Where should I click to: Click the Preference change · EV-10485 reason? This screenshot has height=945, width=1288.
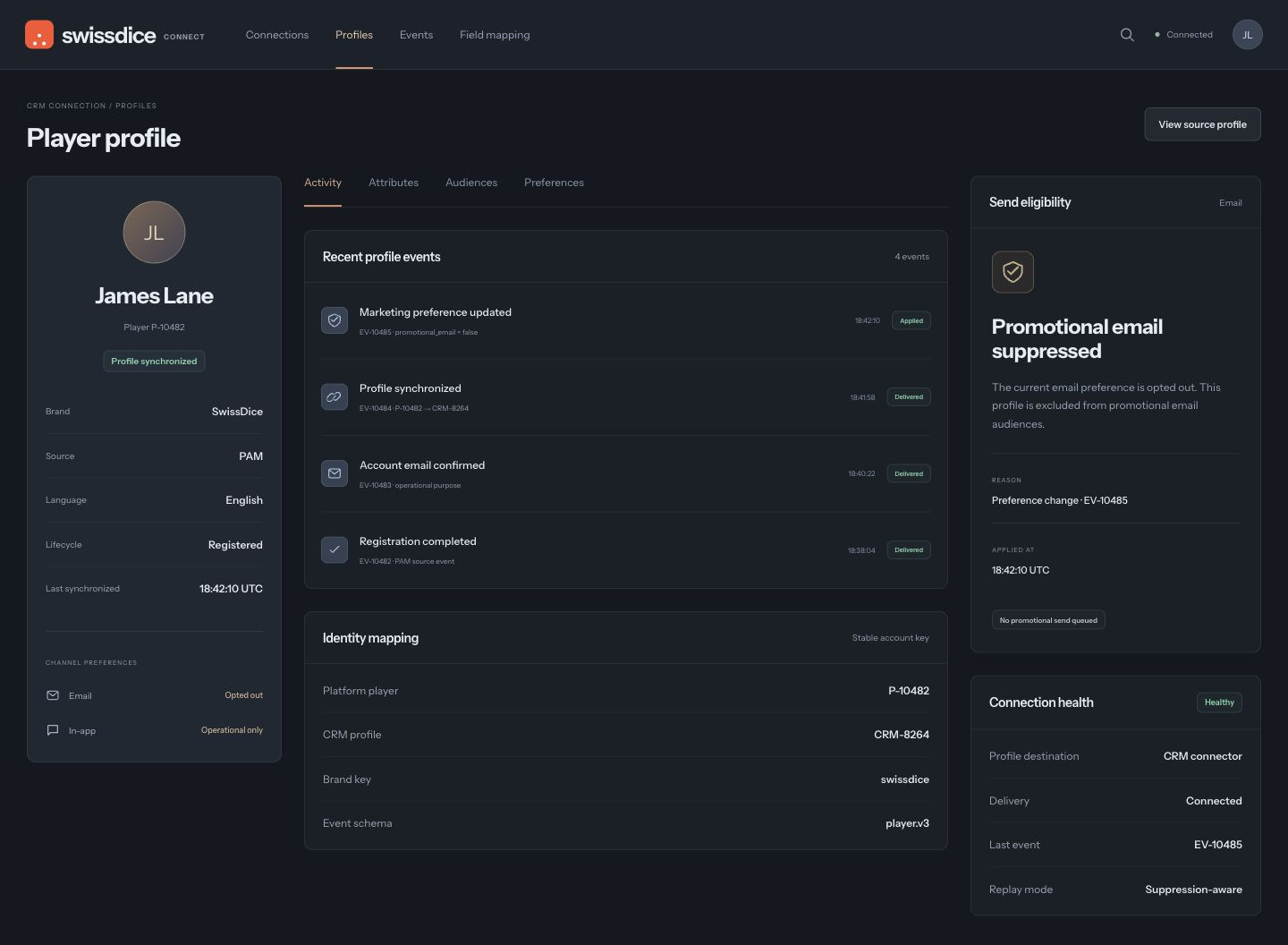pos(1060,500)
